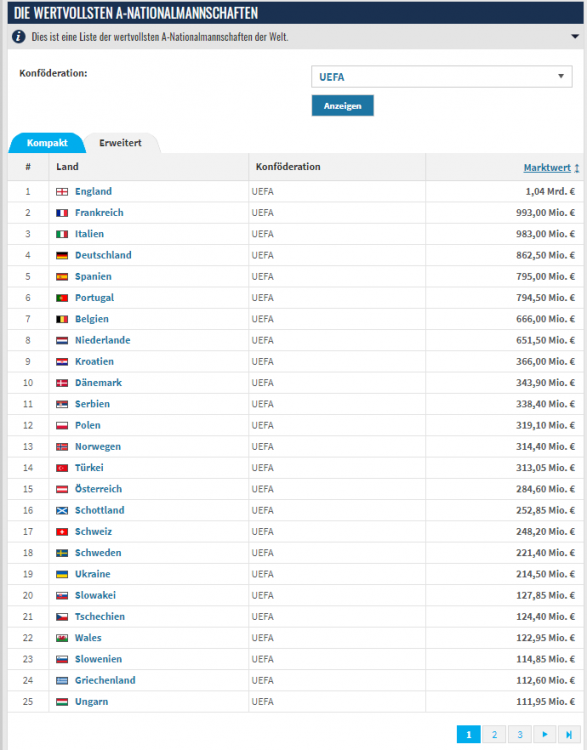Click the England flag icon

tap(62, 192)
